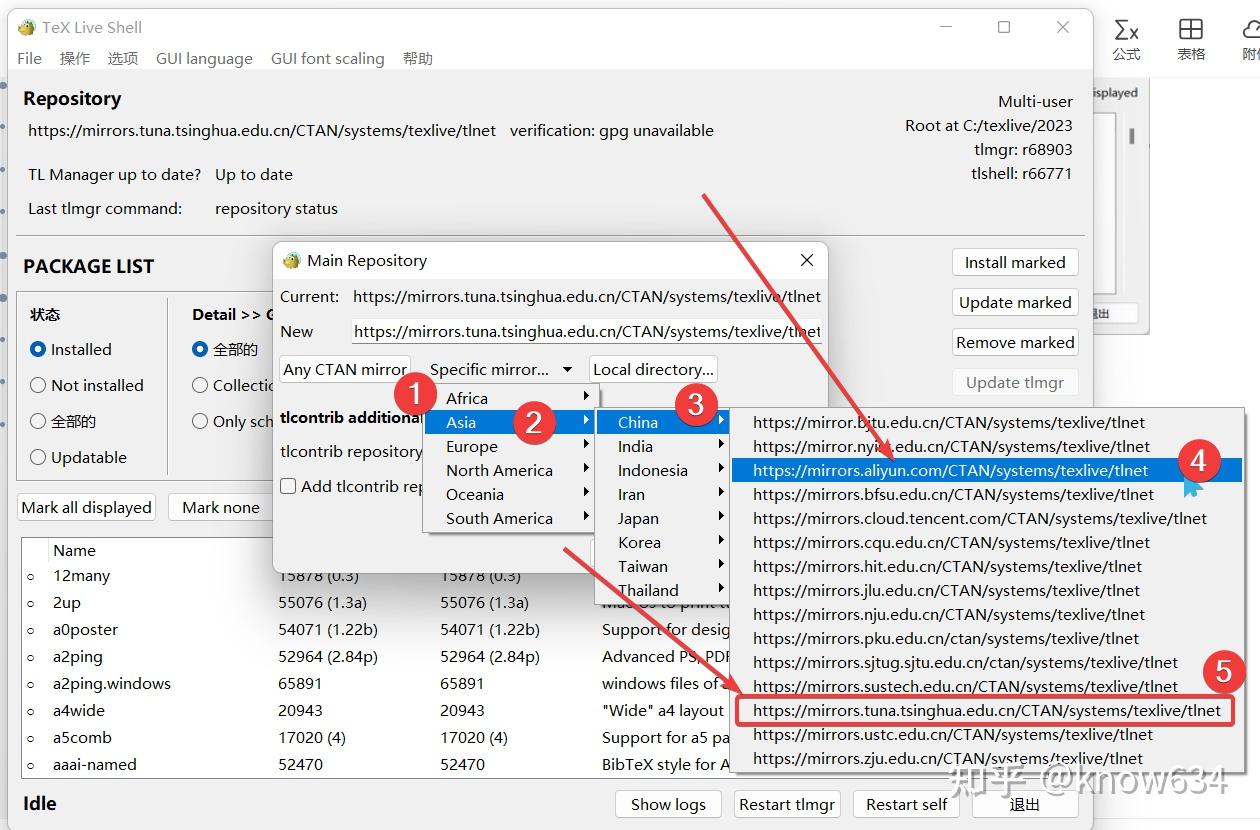Image resolution: width=1260 pixels, height=830 pixels.
Task: Click the 表格 table icon in background window
Action: (x=1191, y=39)
